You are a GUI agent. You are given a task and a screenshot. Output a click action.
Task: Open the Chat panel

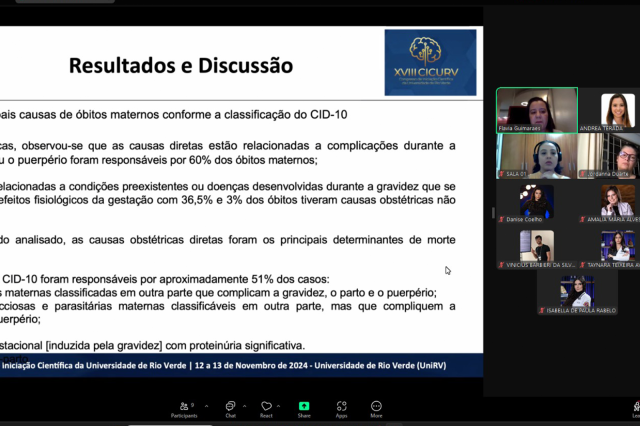point(230,408)
